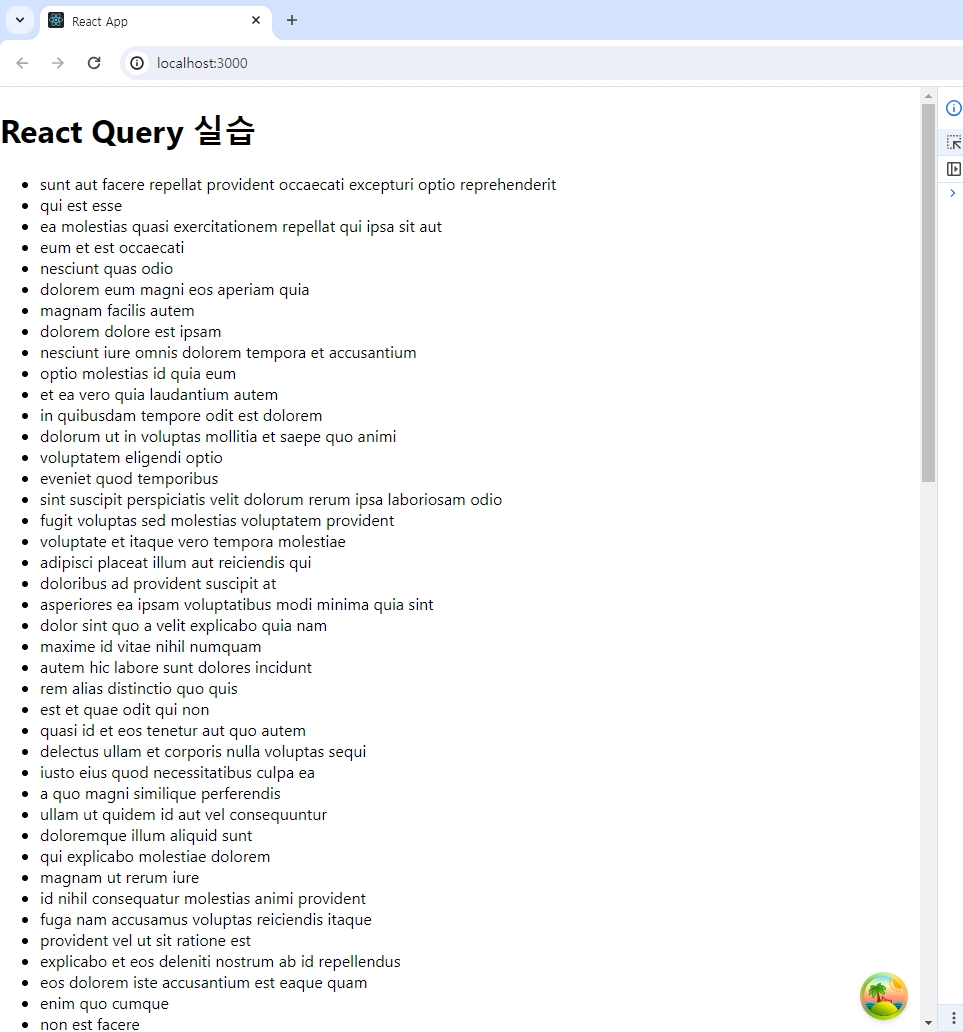Click 'doloremque illum aliquid sunt' item
Viewport: 963px width, 1032px height.
146,837
